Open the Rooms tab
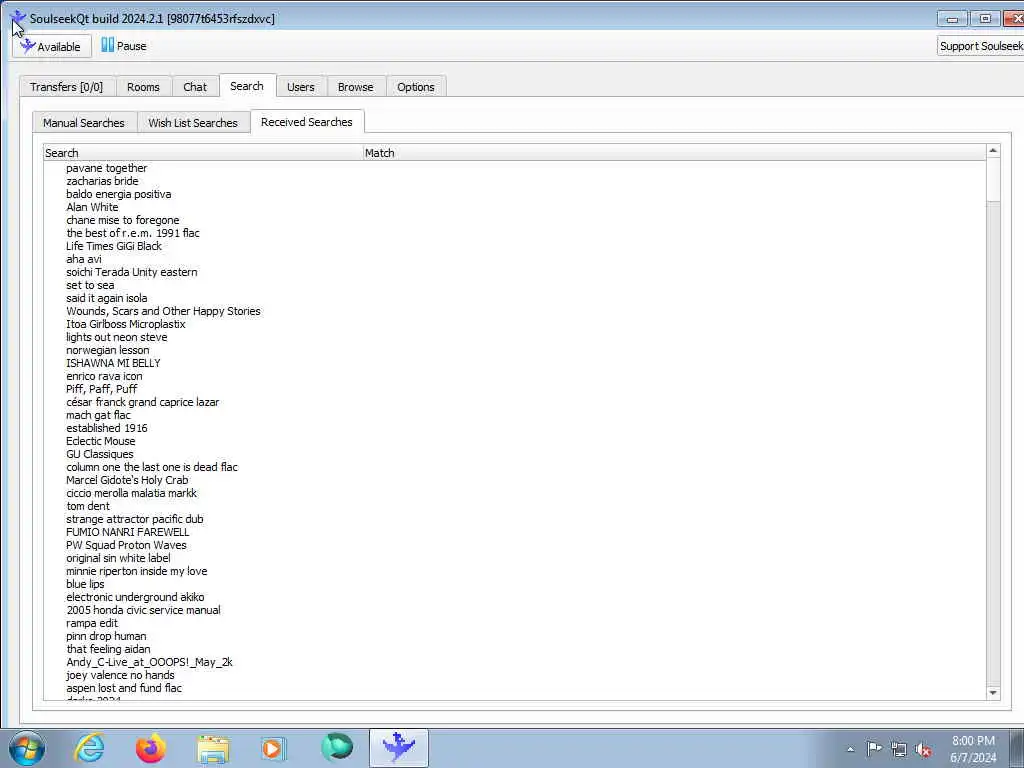 tap(143, 87)
